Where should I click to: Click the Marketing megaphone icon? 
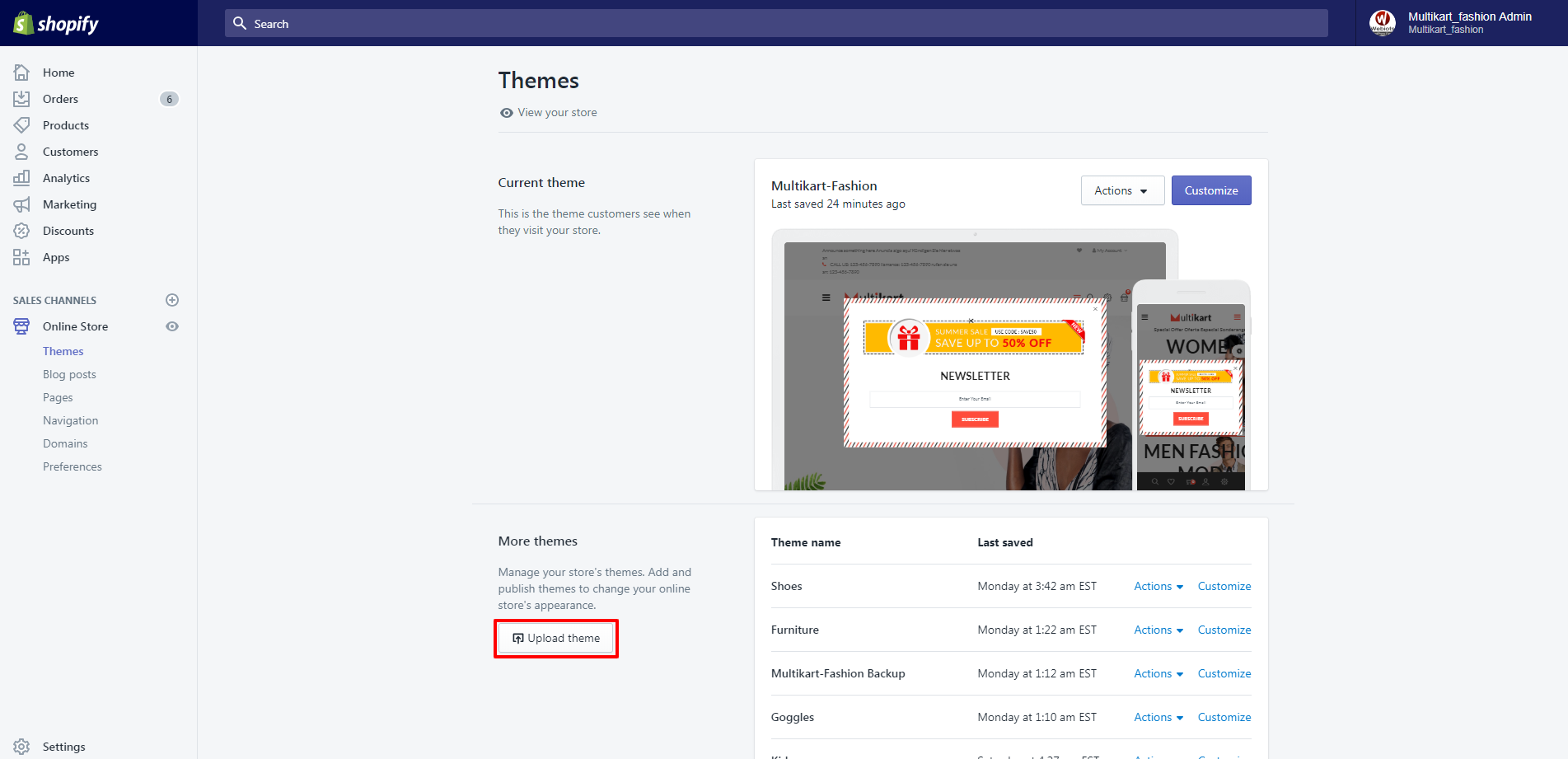click(x=21, y=204)
